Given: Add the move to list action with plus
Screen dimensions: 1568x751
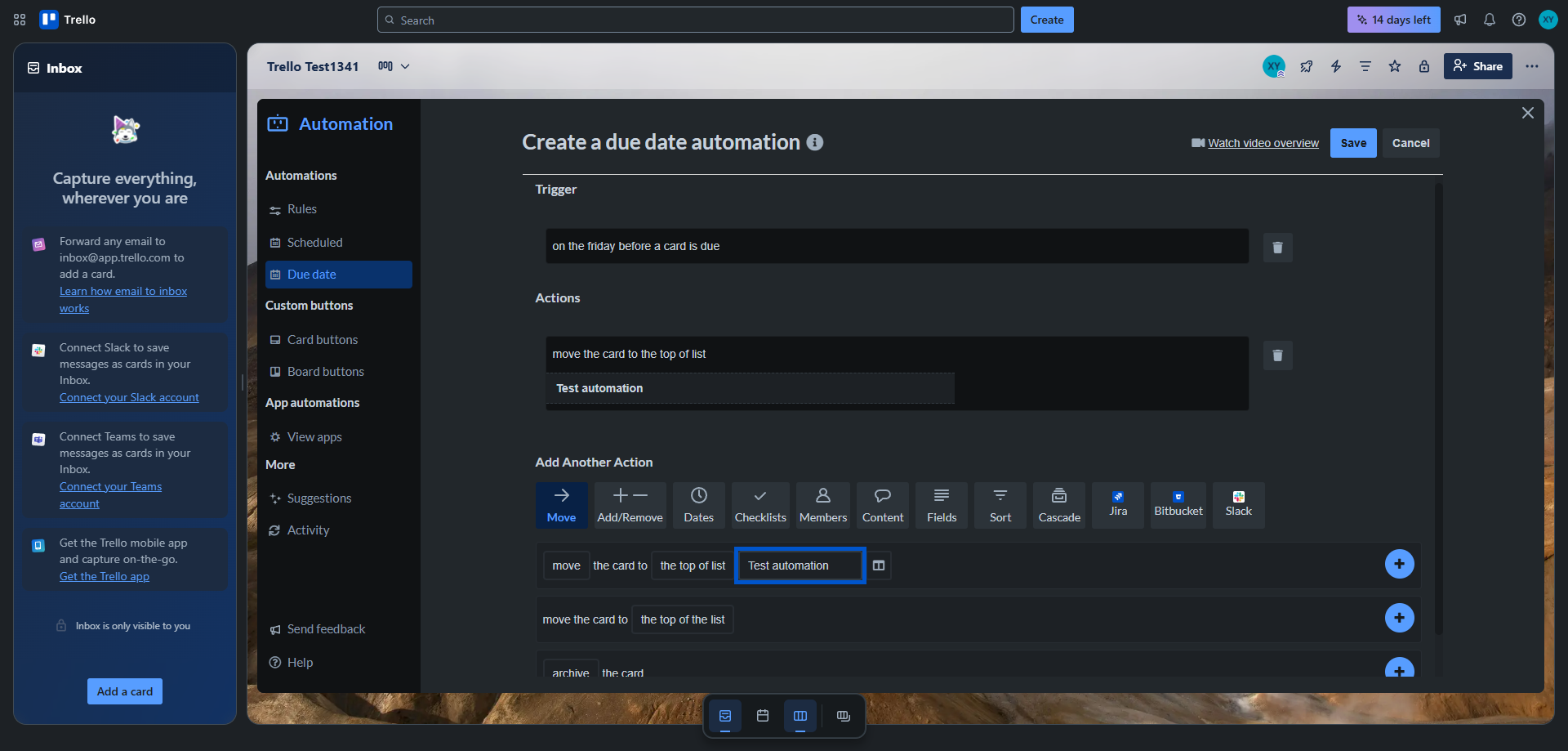Looking at the screenshot, I should (1400, 564).
